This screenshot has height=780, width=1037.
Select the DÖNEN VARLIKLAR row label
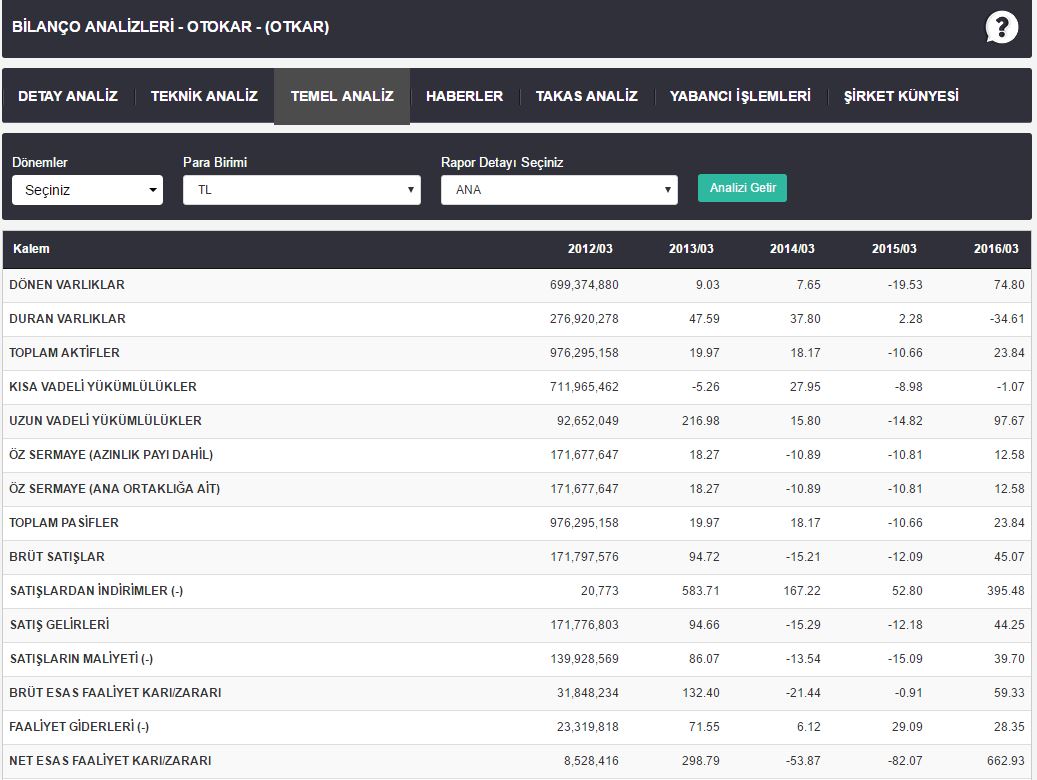click(x=67, y=284)
